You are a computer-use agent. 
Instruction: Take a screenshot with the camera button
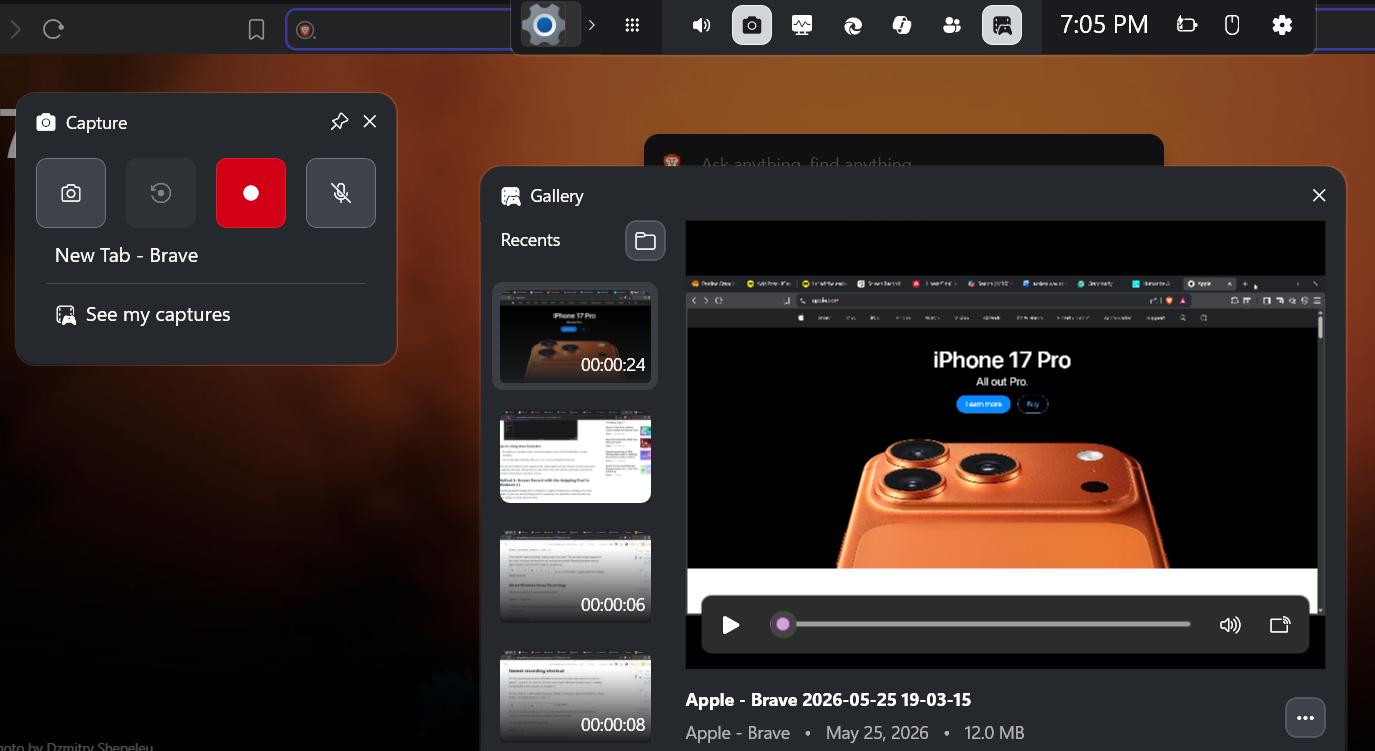71,193
